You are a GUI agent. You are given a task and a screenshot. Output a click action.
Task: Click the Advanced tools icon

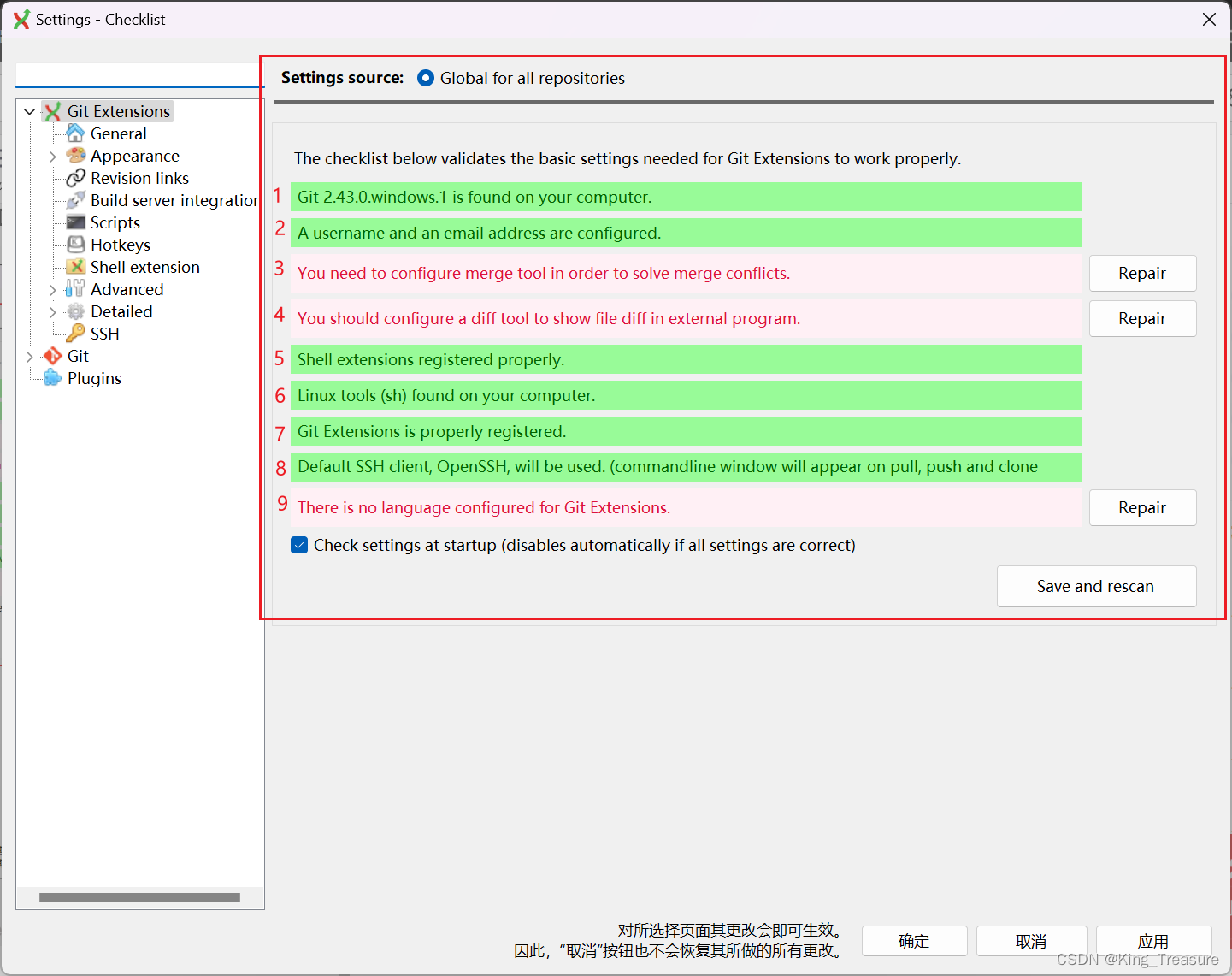pyautogui.click(x=75, y=289)
